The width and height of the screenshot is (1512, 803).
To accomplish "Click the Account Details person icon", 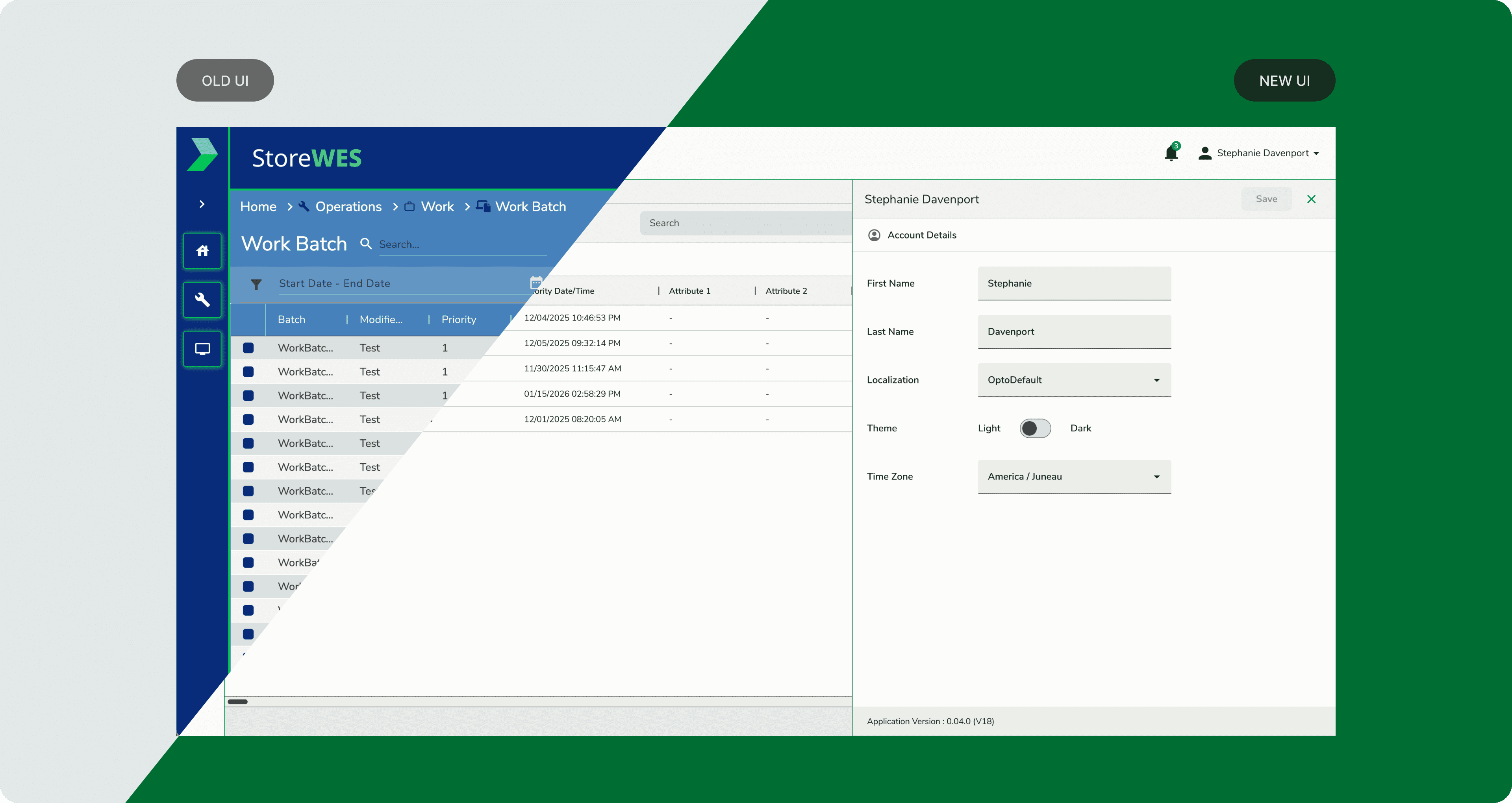I will 874,235.
